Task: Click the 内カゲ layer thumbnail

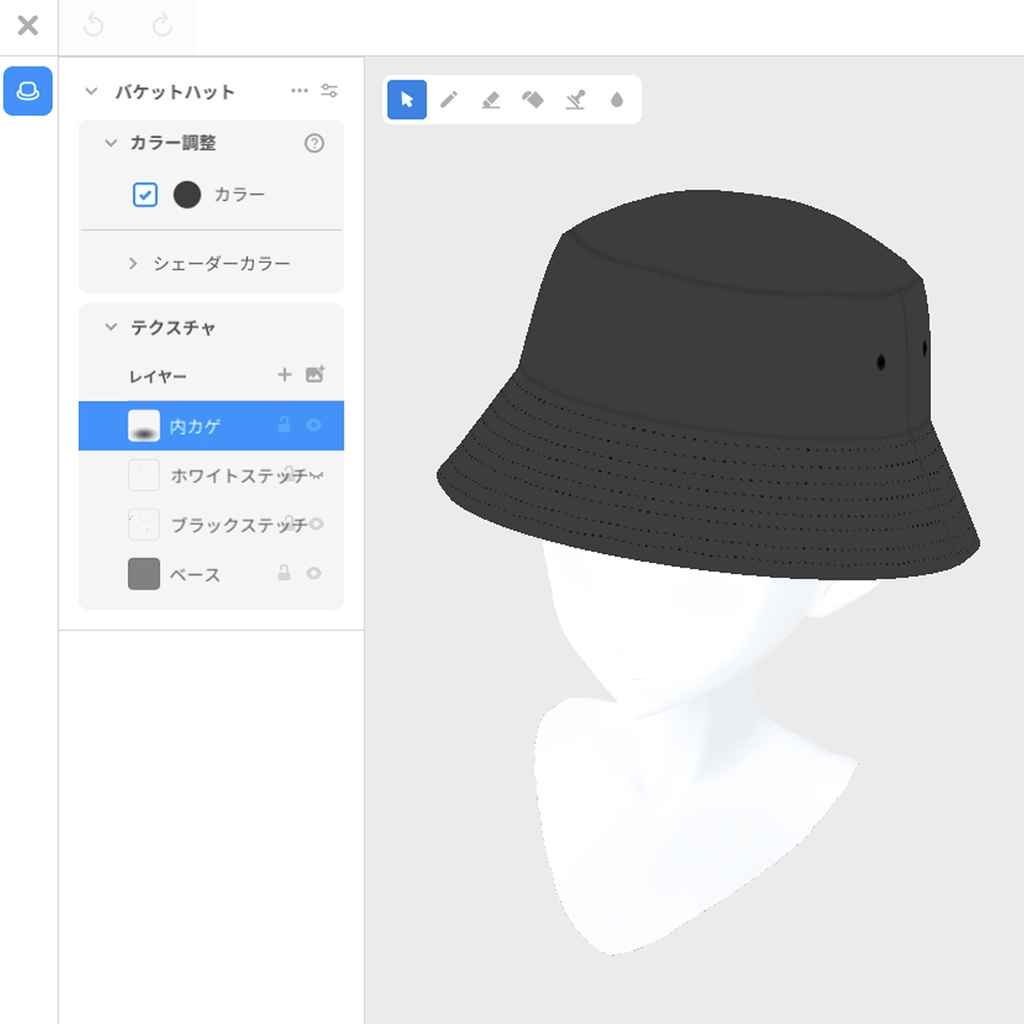Action: coord(144,426)
